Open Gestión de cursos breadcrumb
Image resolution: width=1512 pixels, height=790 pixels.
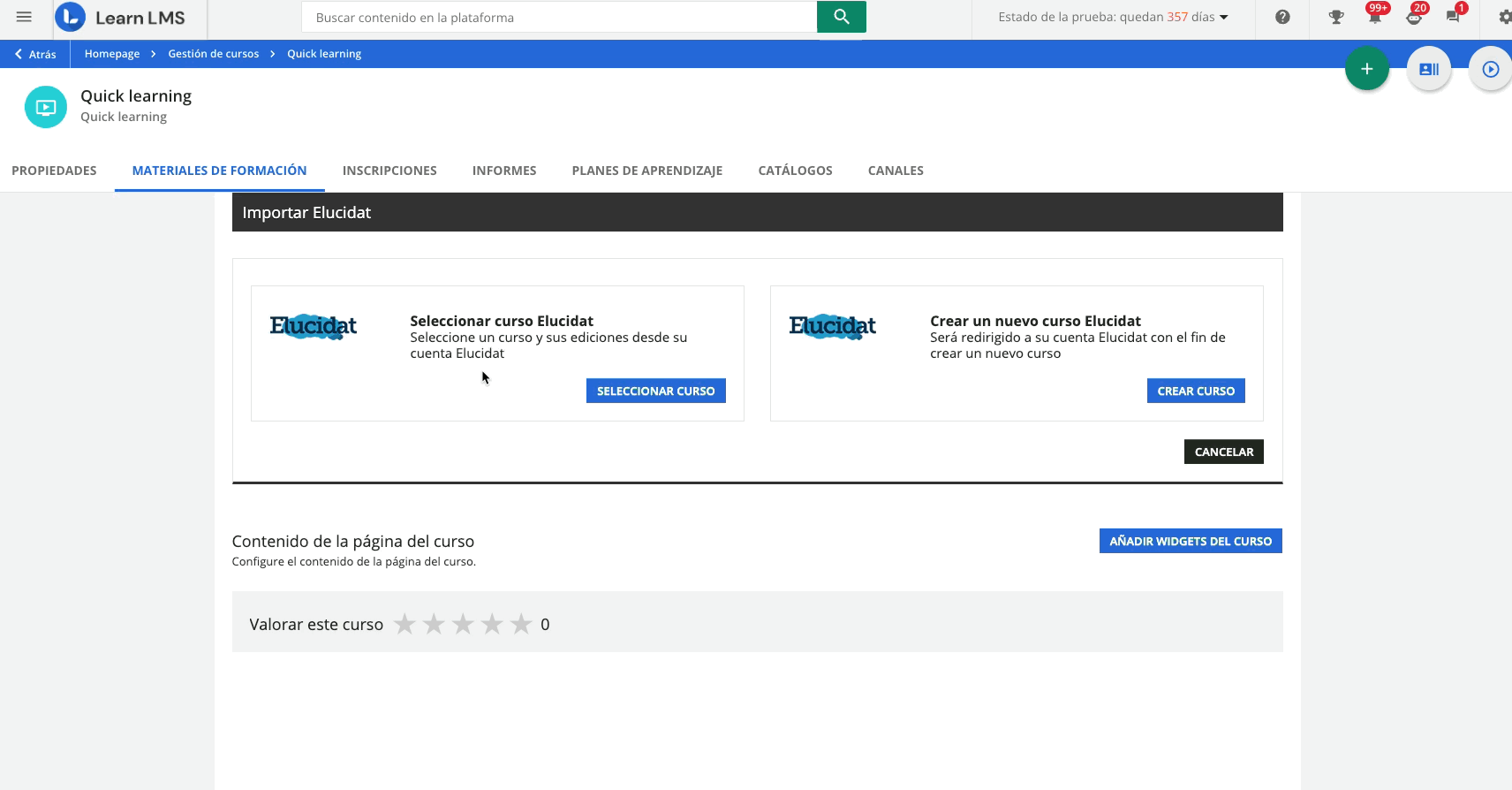214,54
